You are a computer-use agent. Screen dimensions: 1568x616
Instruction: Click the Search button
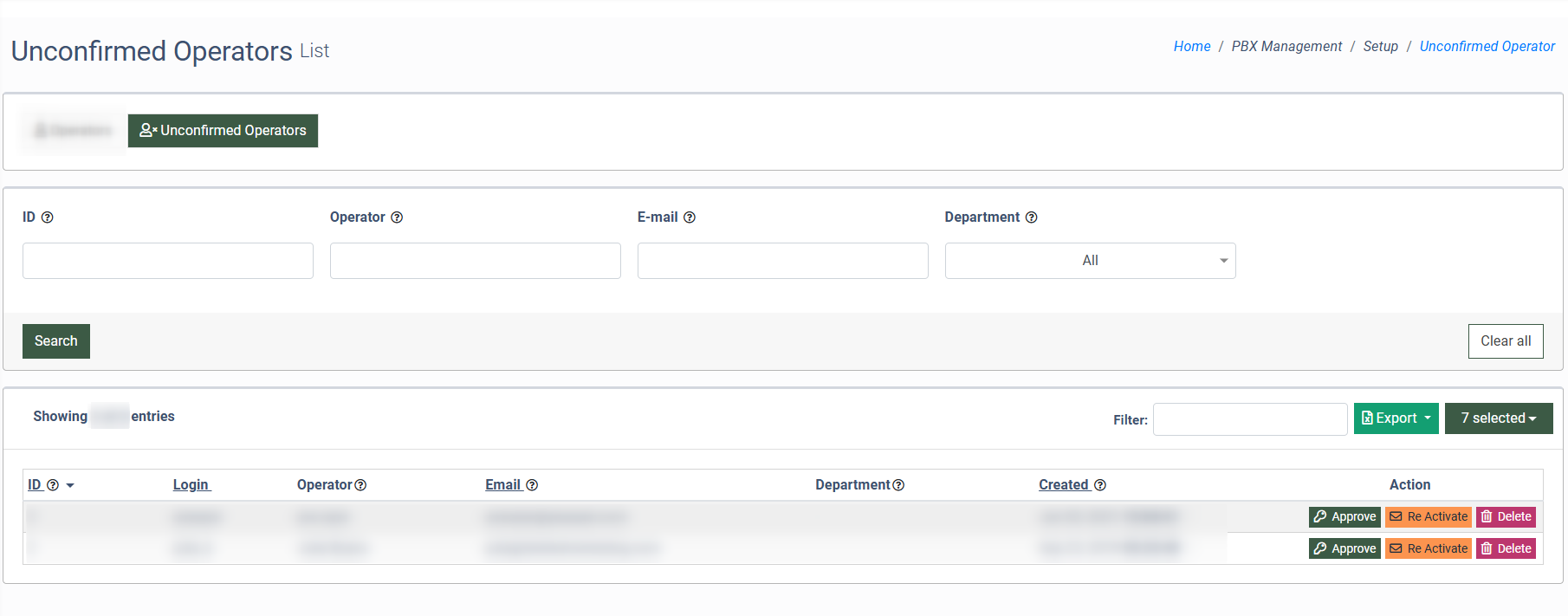pyautogui.click(x=56, y=341)
